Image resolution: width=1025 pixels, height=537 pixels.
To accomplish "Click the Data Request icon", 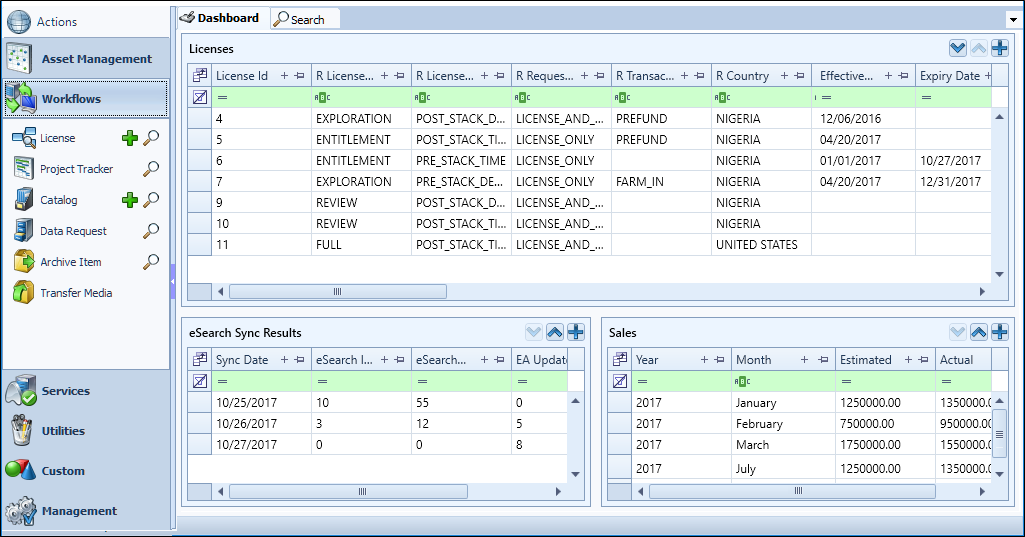I will coord(24,230).
